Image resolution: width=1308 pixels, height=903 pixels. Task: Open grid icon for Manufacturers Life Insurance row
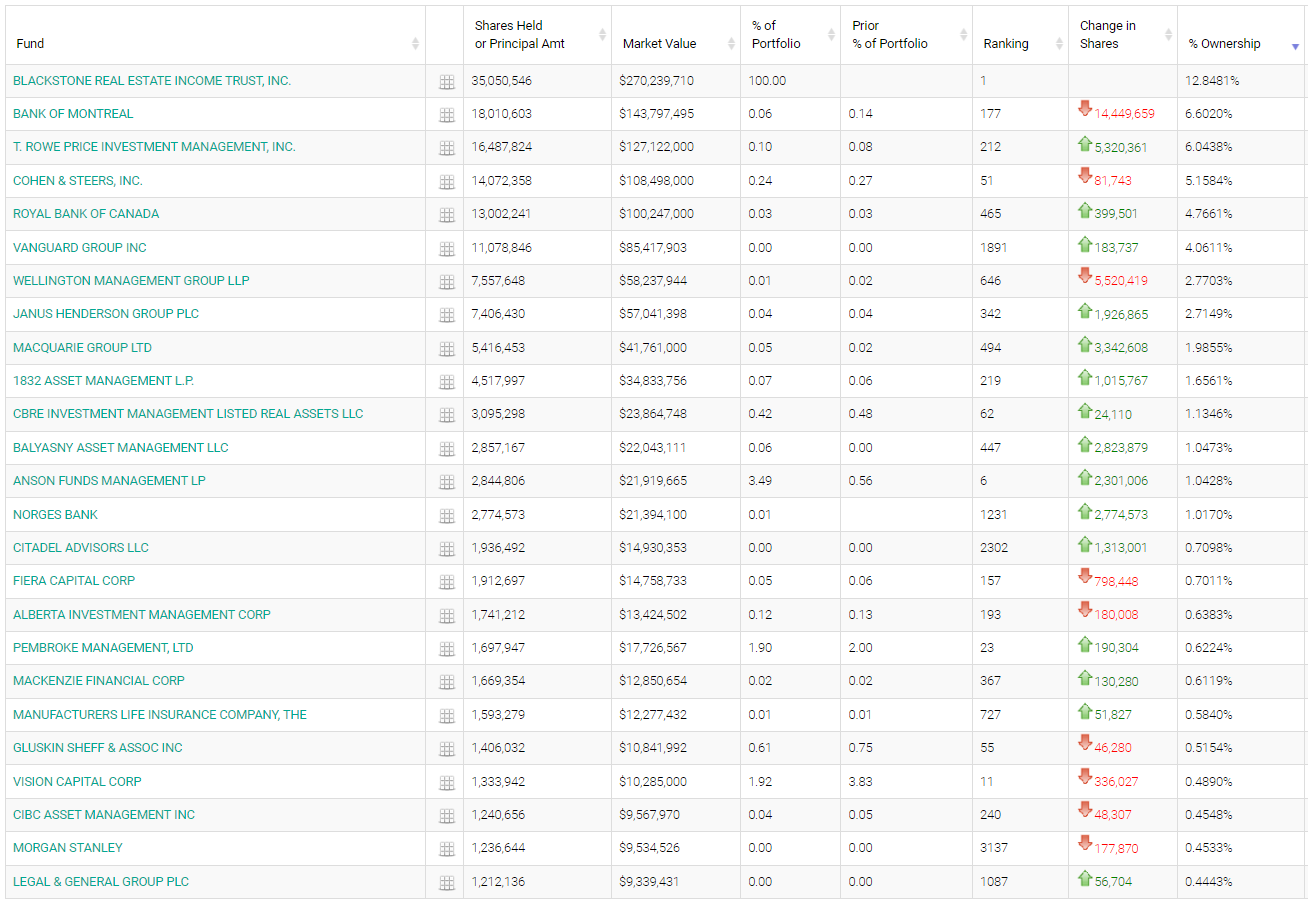click(x=447, y=716)
